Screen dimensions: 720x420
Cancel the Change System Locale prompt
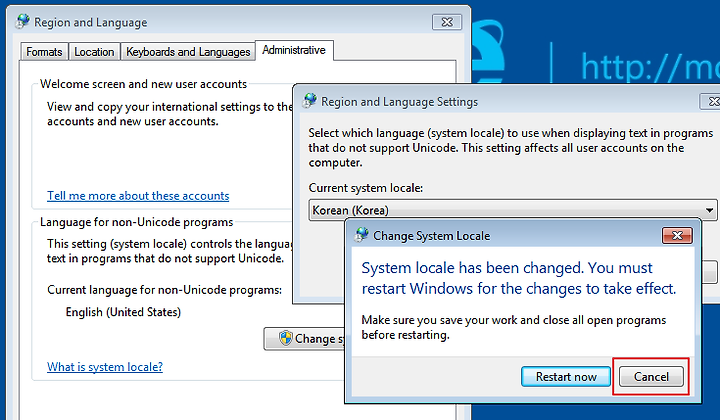[x=651, y=377]
